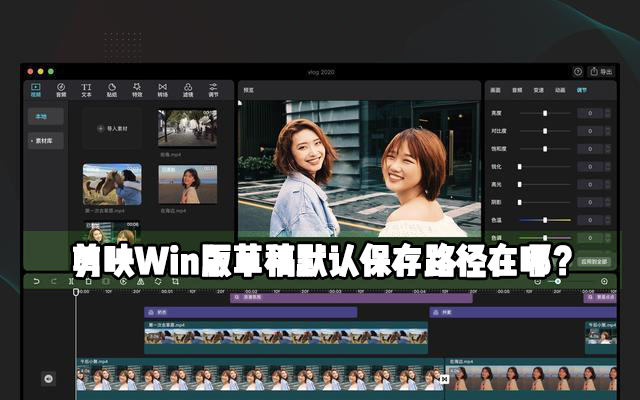Select the 调节 tab in the properties panel
This screenshot has width=640, height=400.
[582, 90]
